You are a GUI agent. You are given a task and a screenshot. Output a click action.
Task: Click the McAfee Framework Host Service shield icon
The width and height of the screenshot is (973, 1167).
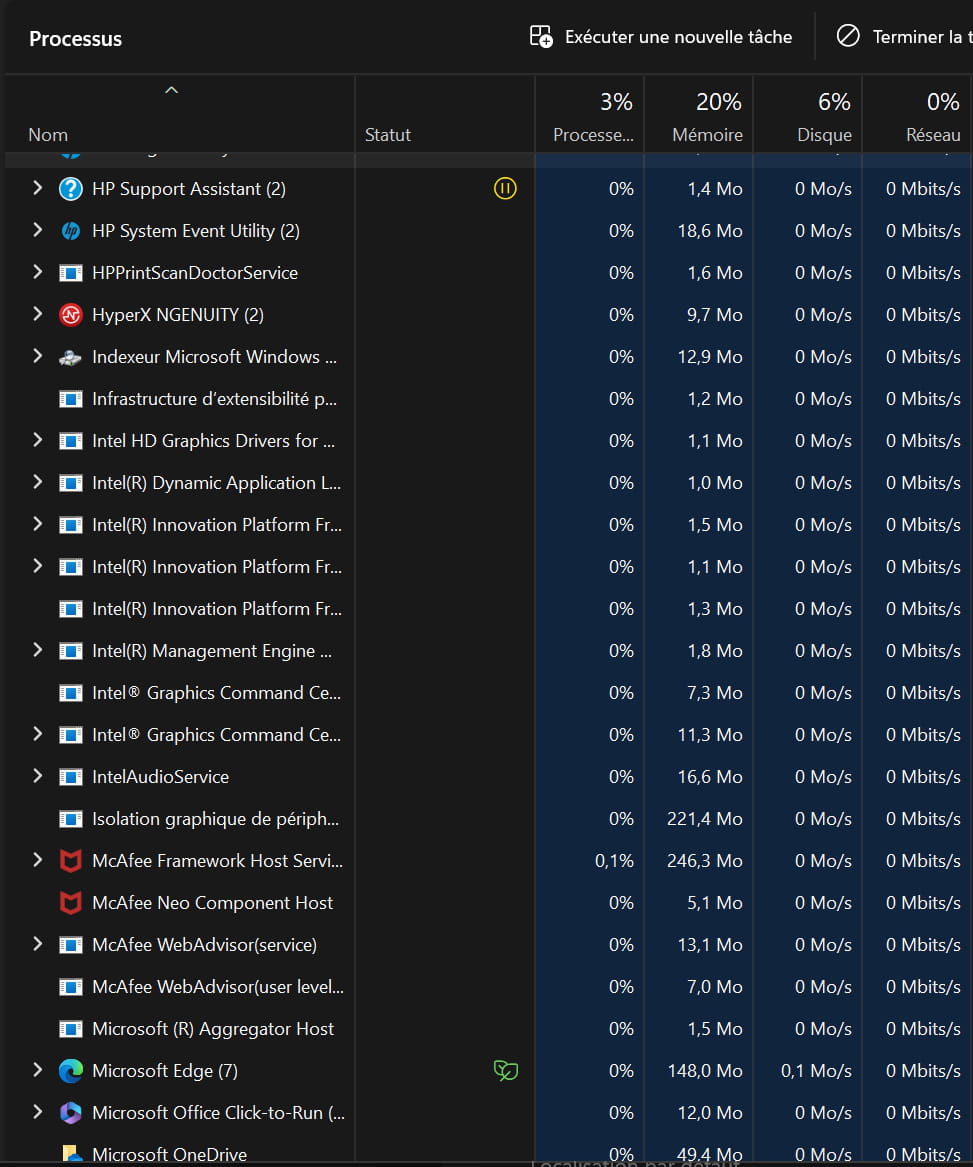71,861
